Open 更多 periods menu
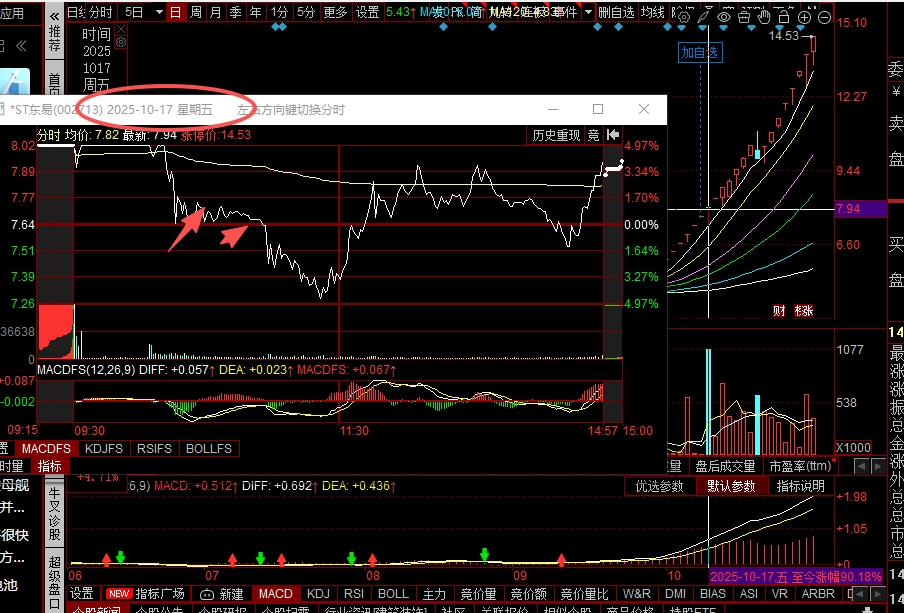Image resolution: width=904 pixels, height=613 pixels. (335, 12)
